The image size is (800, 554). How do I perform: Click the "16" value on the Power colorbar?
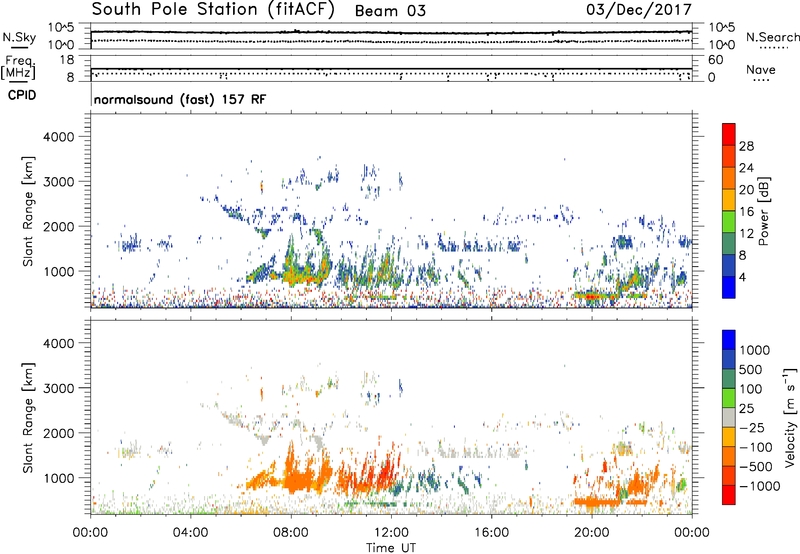point(746,211)
